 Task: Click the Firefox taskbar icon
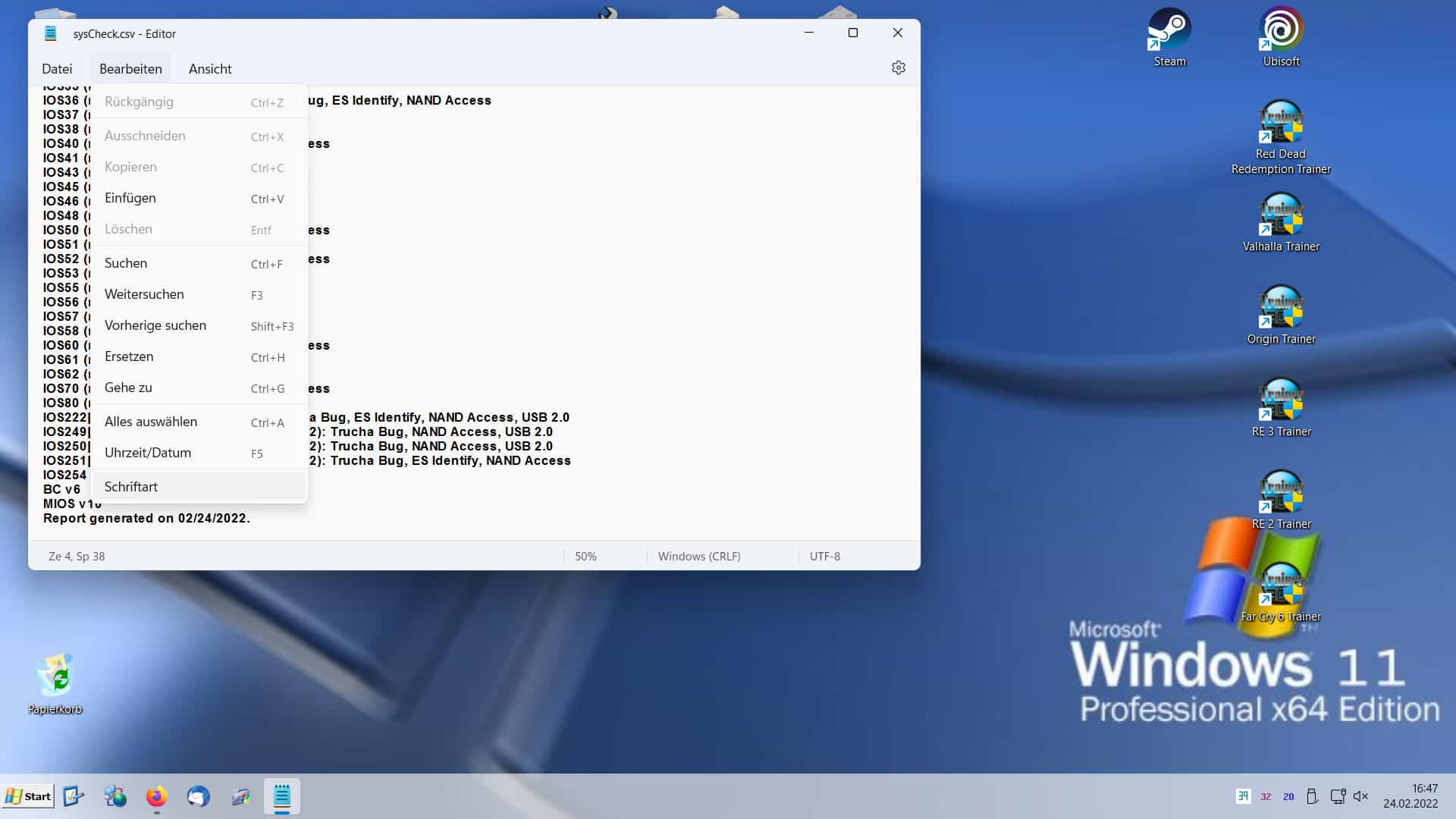[156, 796]
